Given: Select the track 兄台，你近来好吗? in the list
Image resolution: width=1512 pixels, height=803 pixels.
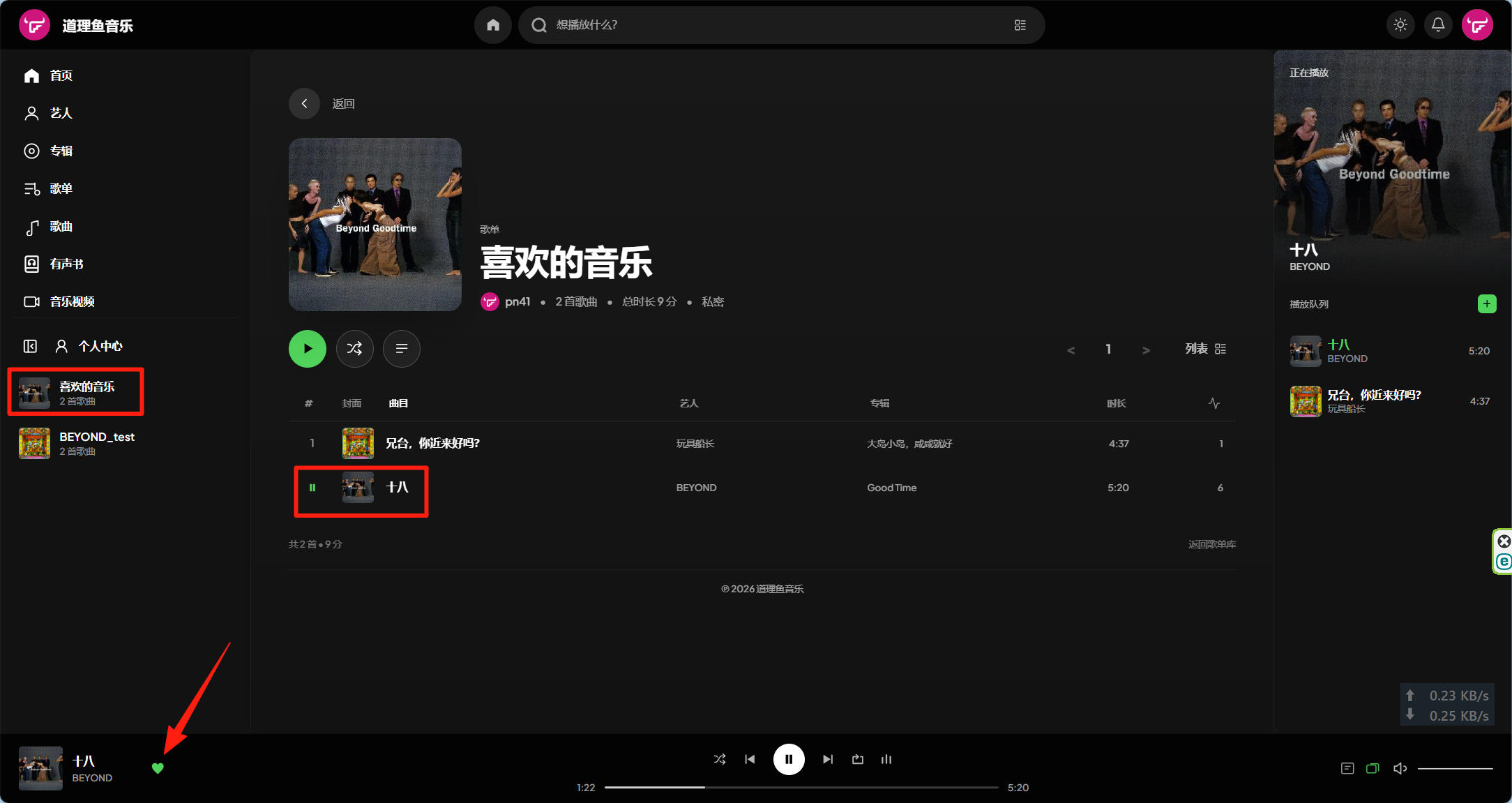Looking at the screenshot, I should coord(432,443).
